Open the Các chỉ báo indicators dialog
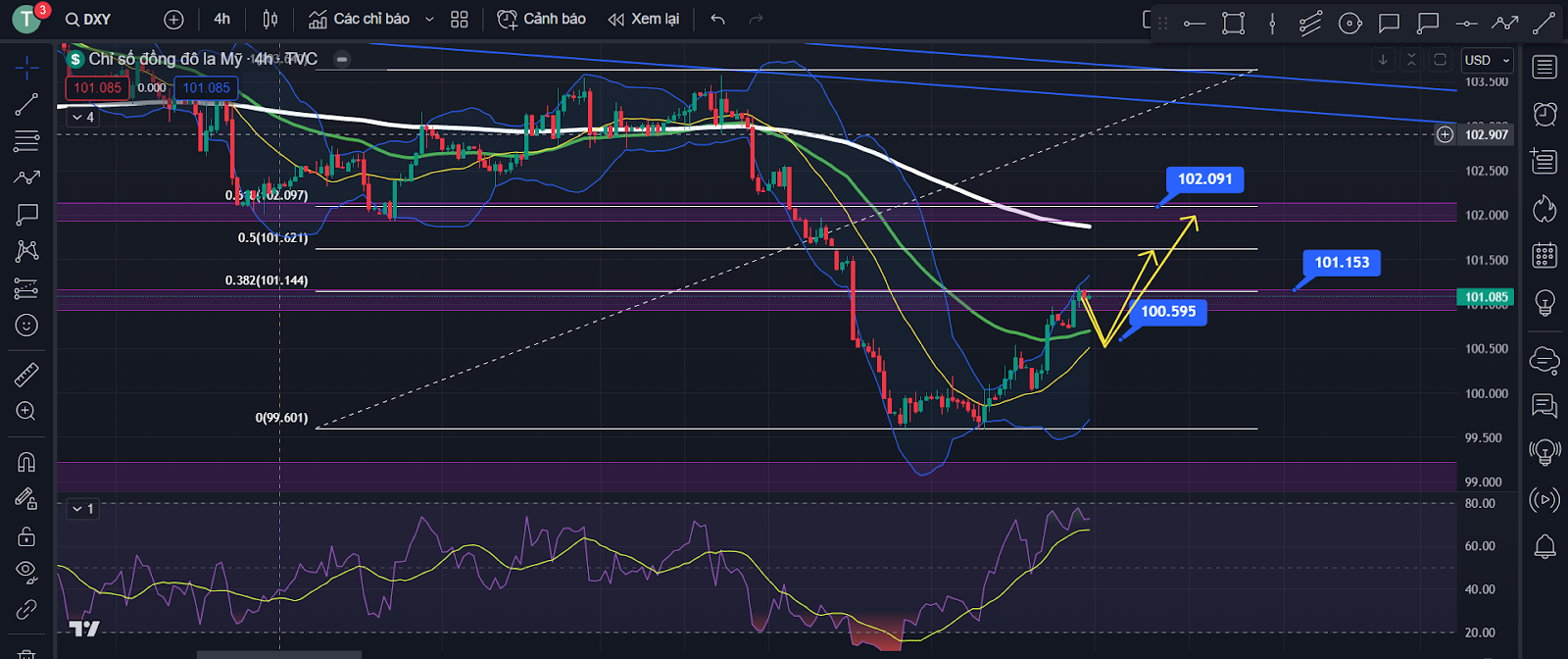1568x659 pixels. 359,19
